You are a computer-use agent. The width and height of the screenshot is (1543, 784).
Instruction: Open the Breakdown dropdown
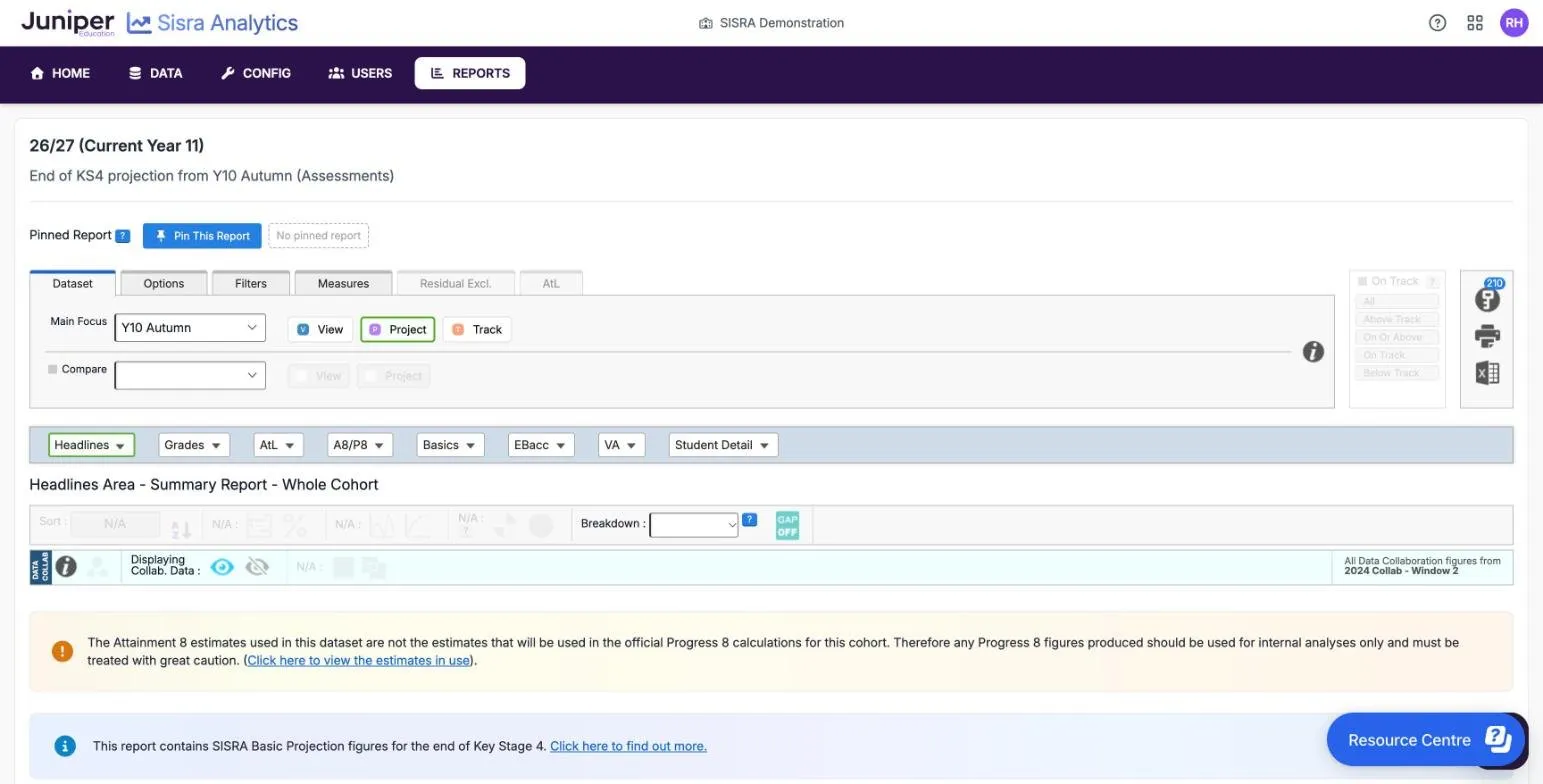point(694,525)
